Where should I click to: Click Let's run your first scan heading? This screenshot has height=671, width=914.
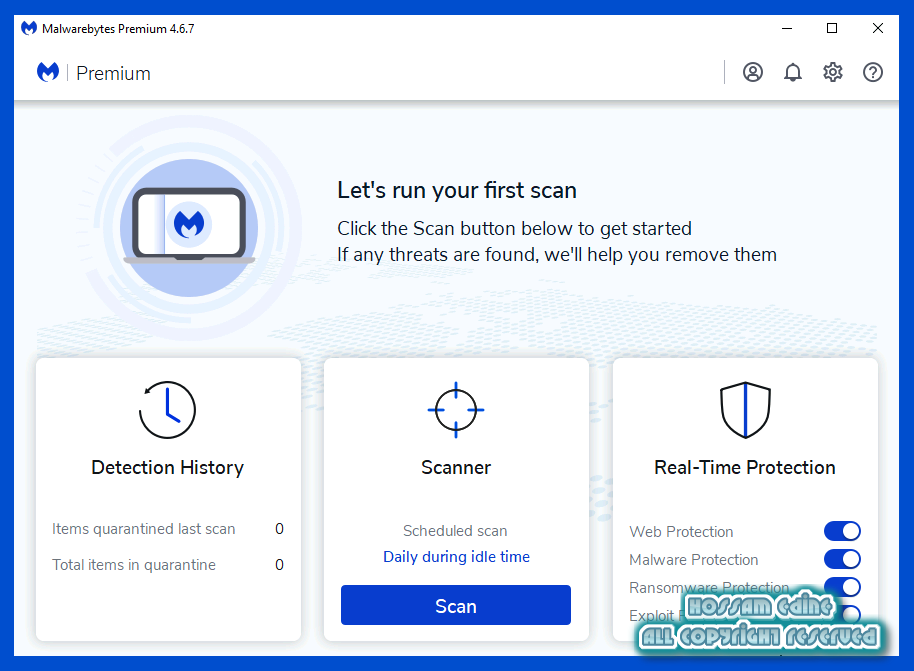pos(457,191)
